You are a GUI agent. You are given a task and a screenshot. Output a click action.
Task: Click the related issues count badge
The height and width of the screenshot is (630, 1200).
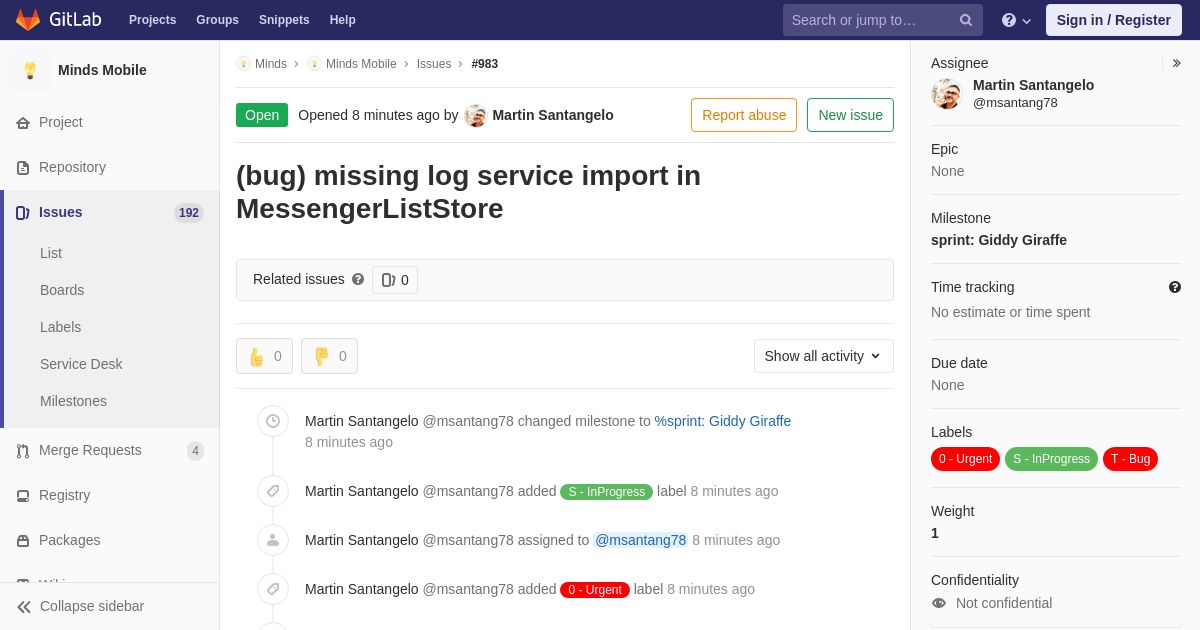coord(395,280)
